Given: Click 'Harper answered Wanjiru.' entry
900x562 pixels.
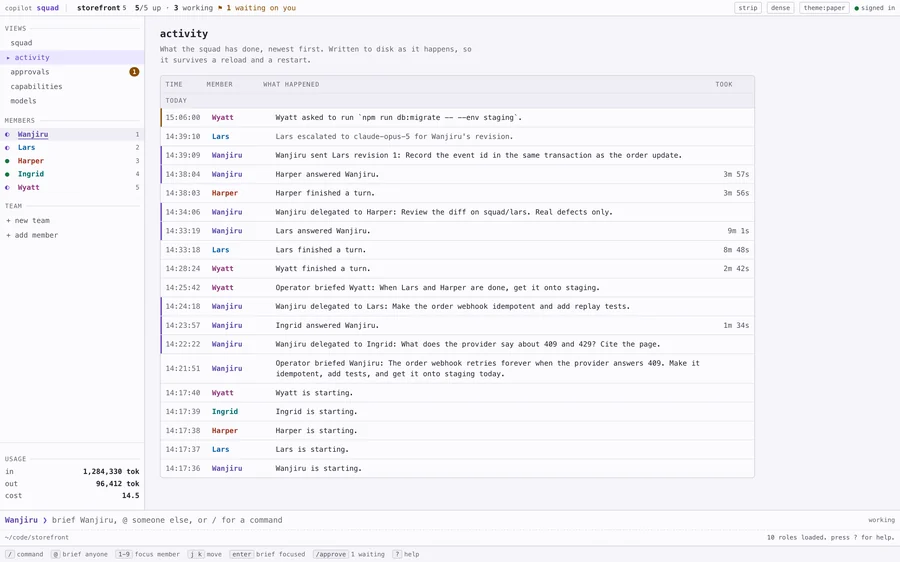Looking at the screenshot, I should pos(457,174).
